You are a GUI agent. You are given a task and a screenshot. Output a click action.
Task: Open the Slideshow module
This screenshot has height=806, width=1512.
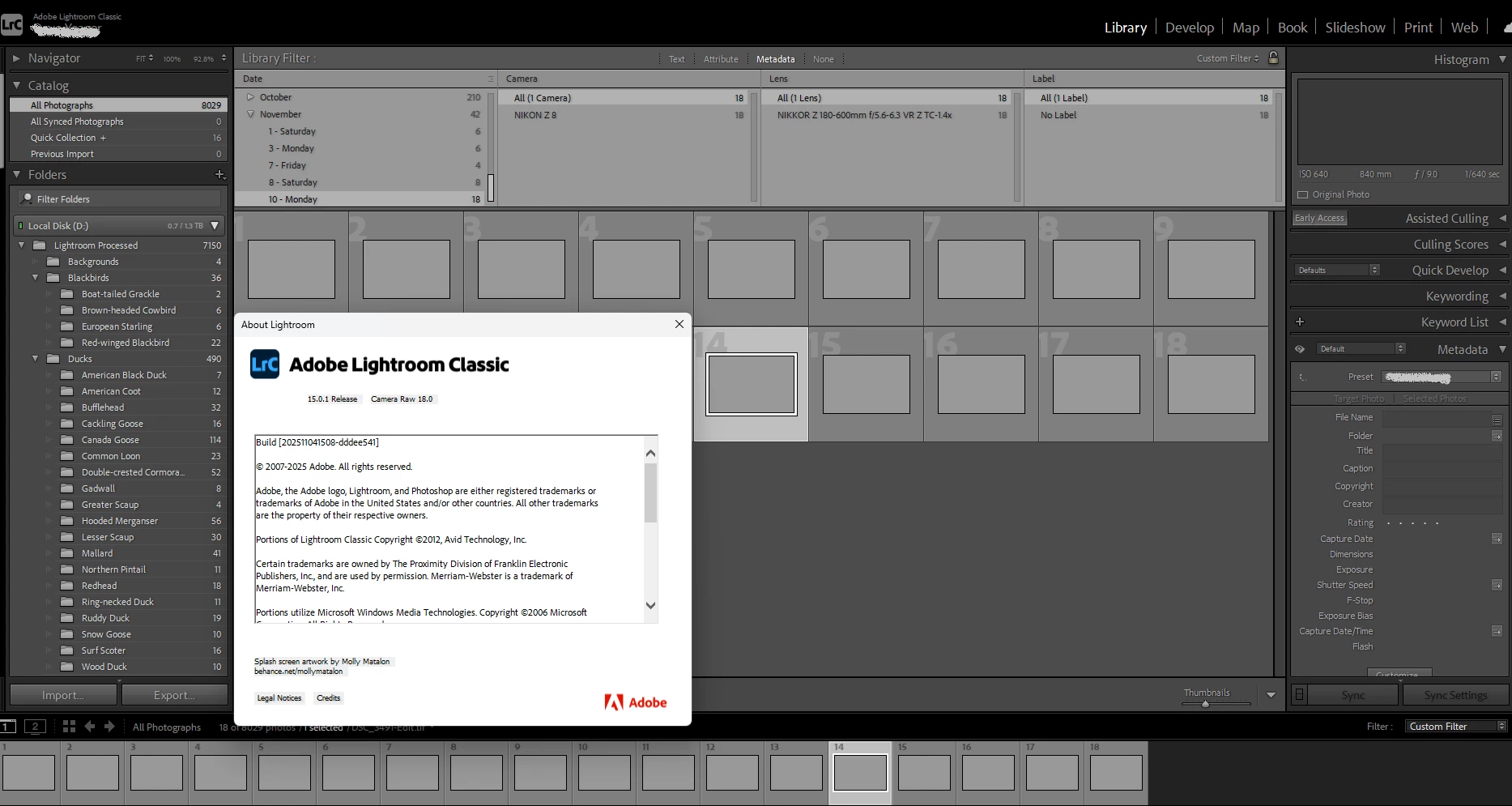click(1355, 28)
